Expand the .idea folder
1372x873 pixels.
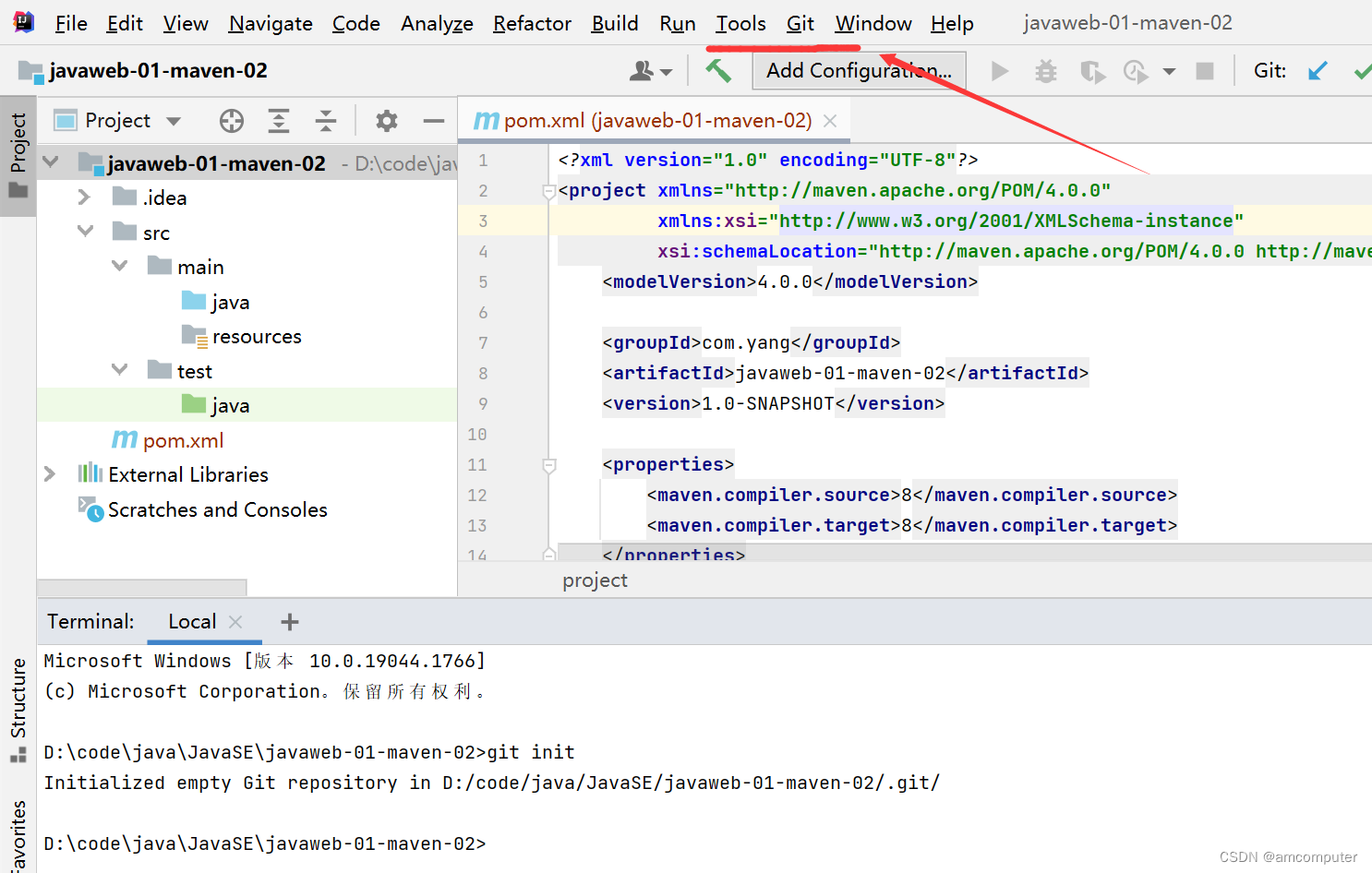(x=84, y=197)
